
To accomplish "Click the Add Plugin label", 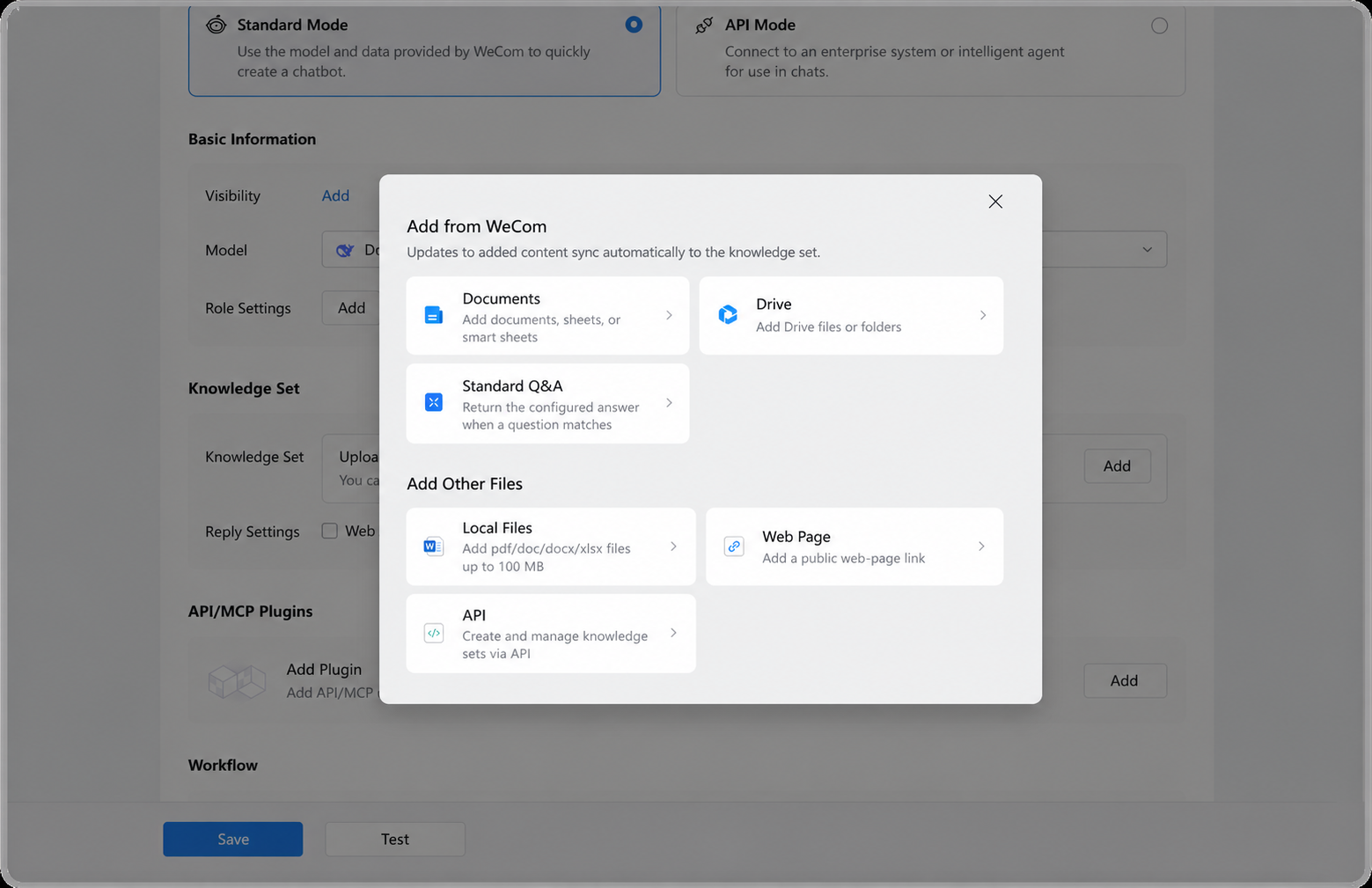I will click(x=324, y=669).
